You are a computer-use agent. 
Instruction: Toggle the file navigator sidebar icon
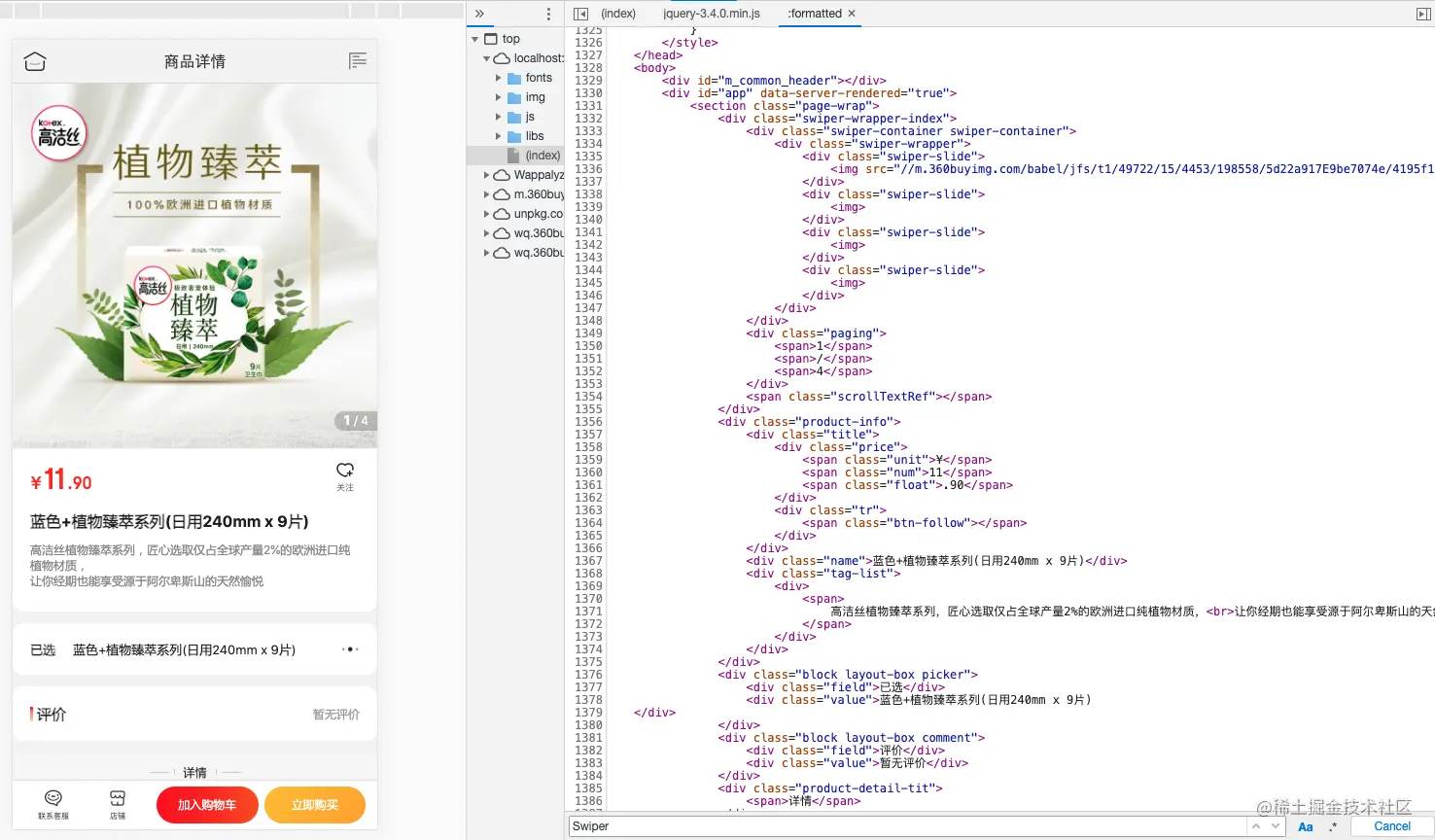[580, 14]
